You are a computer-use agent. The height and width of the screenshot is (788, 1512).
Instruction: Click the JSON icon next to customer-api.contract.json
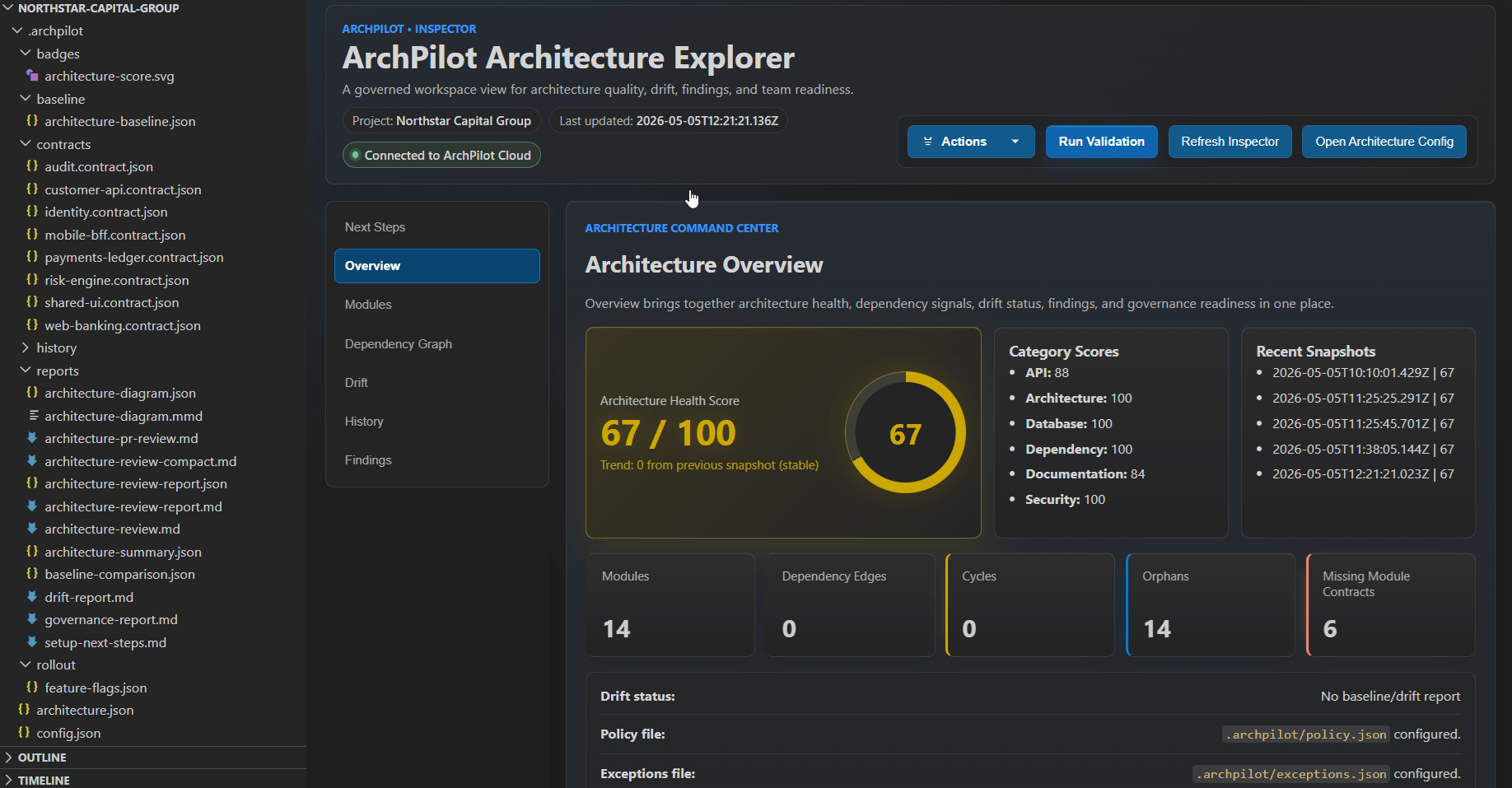click(x=32, y=189)
